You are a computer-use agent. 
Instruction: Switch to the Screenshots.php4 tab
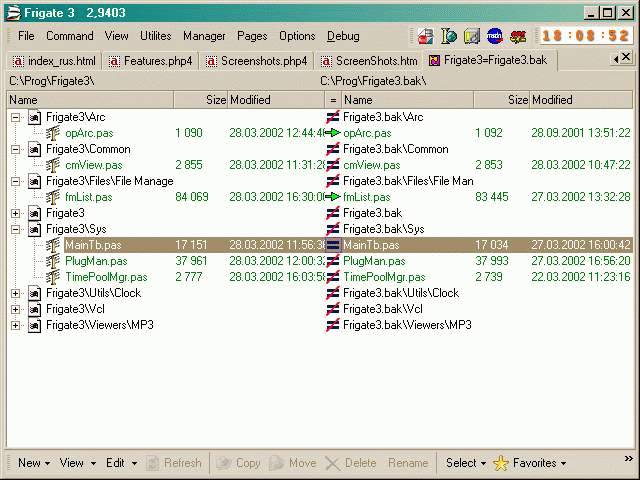(256, 61)
